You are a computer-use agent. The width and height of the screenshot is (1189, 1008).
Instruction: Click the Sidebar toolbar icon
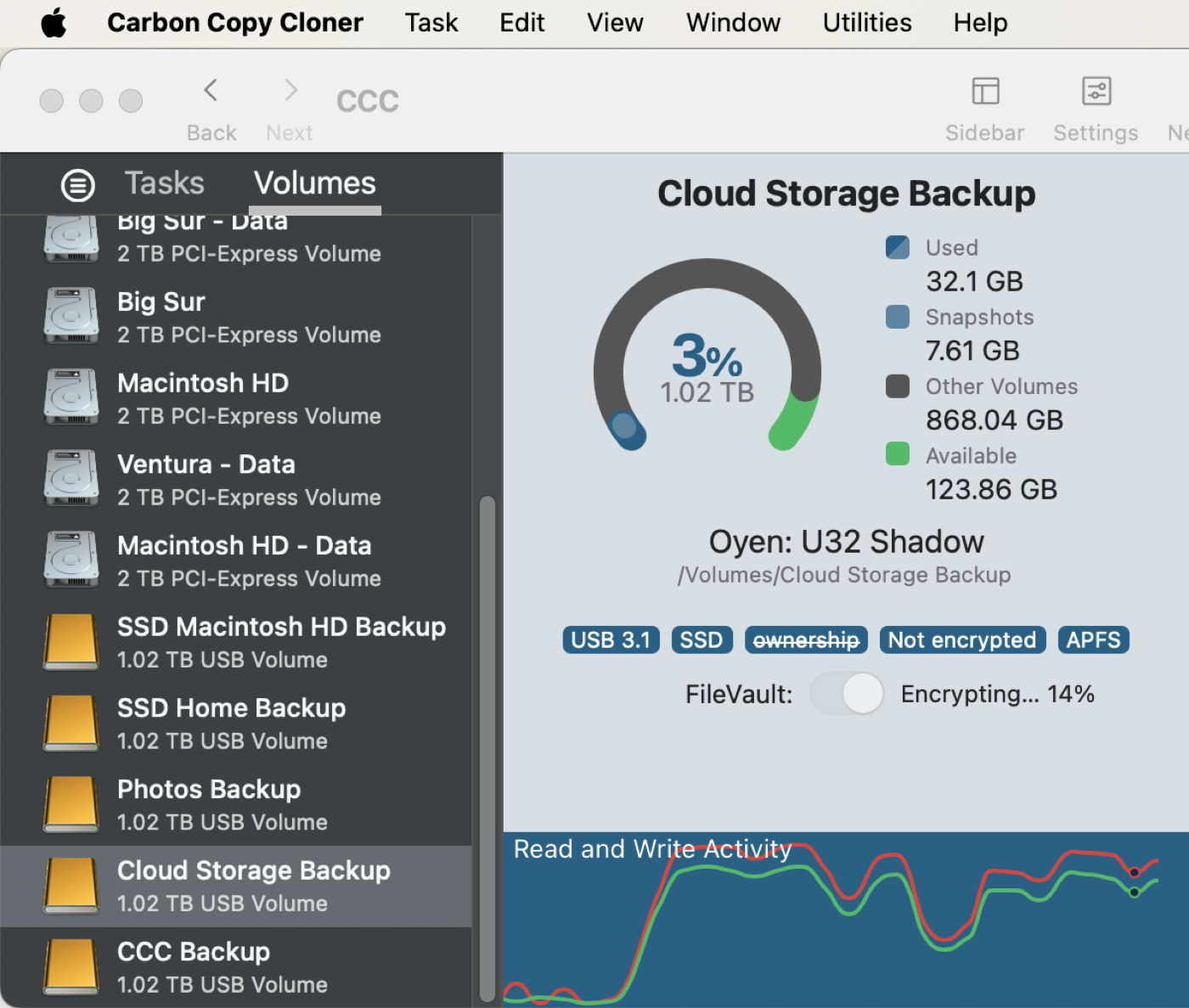click(985, 91)
